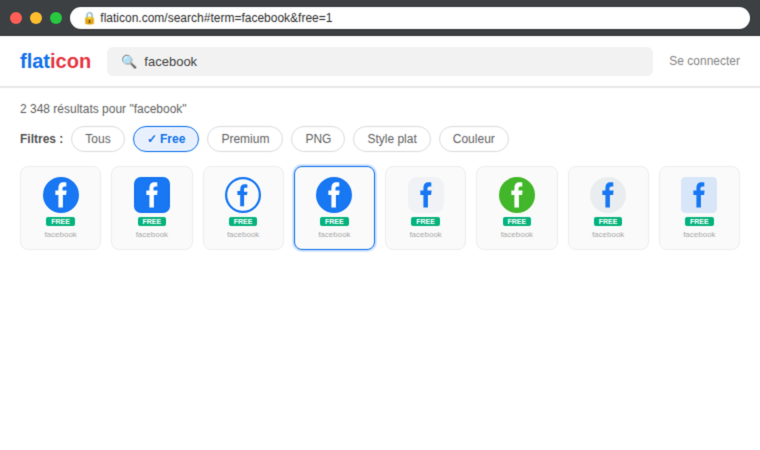Click the lock icon in address bar
Image resolution: width=760 pixels, height=450 pixels.
[89, 18]
